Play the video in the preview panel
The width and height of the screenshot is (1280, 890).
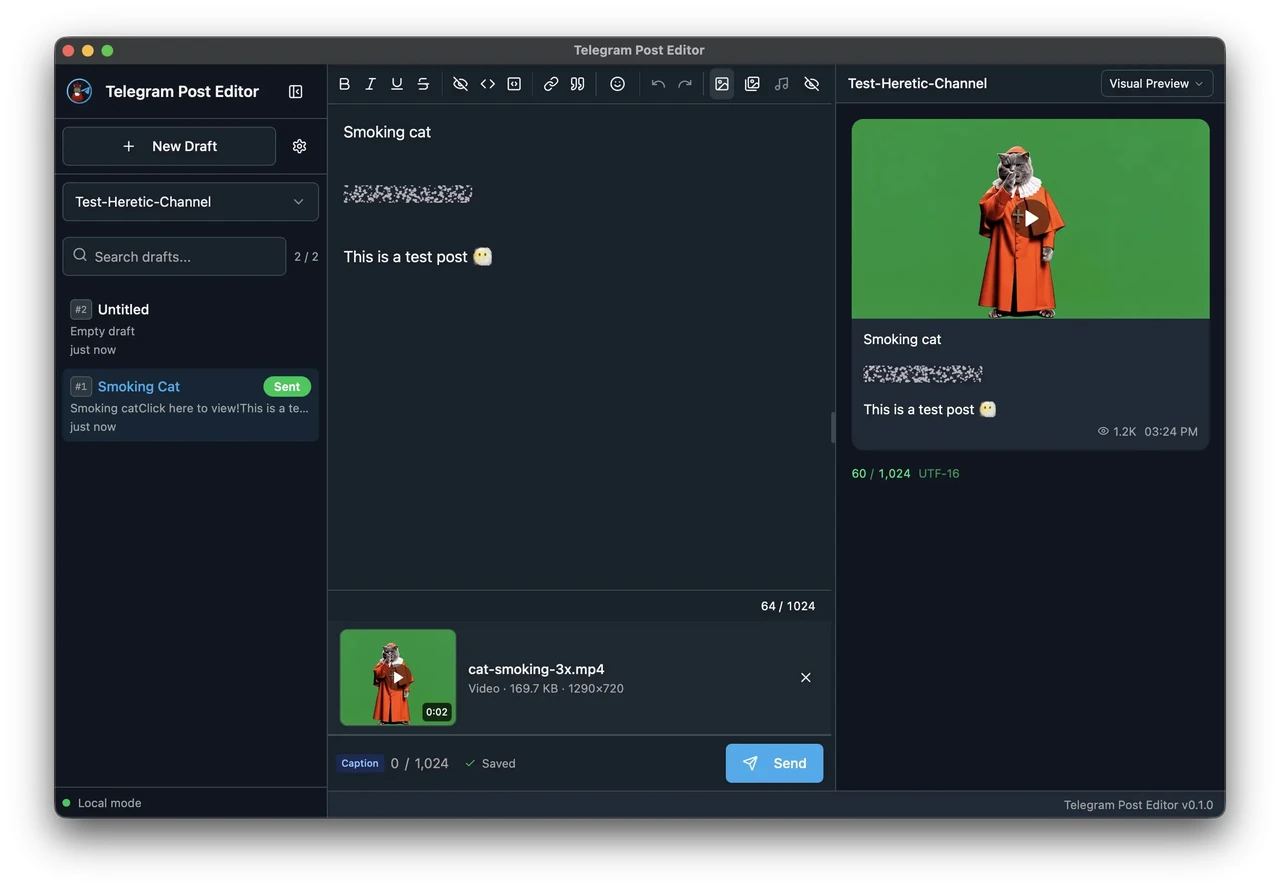(1031, 218)
